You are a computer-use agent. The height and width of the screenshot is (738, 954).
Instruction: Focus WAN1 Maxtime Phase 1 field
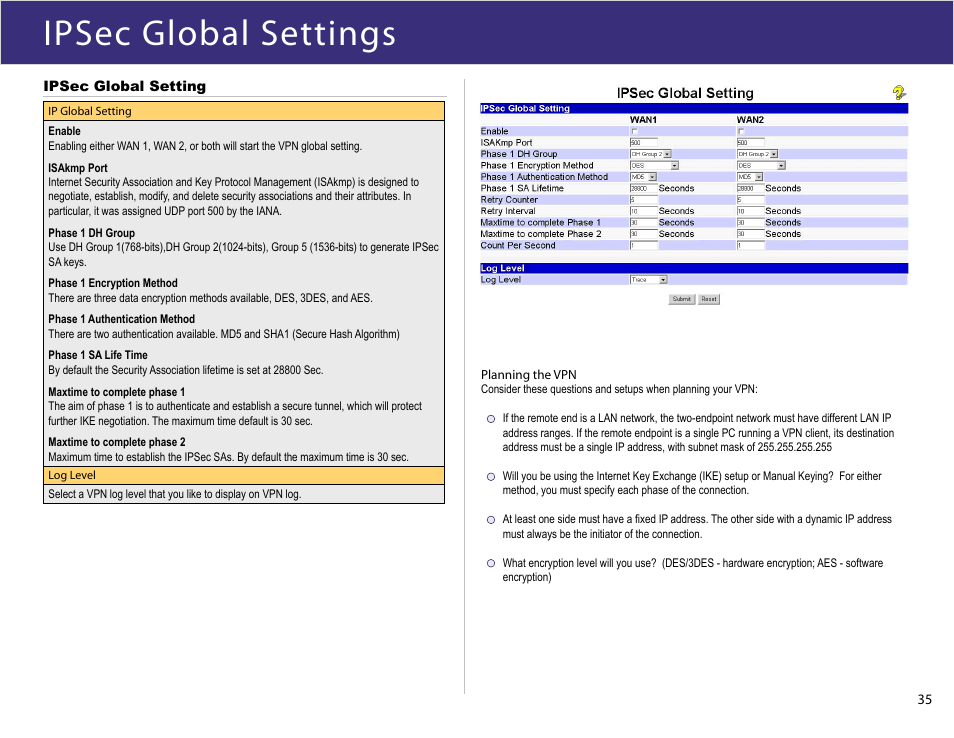click(644, 223)
